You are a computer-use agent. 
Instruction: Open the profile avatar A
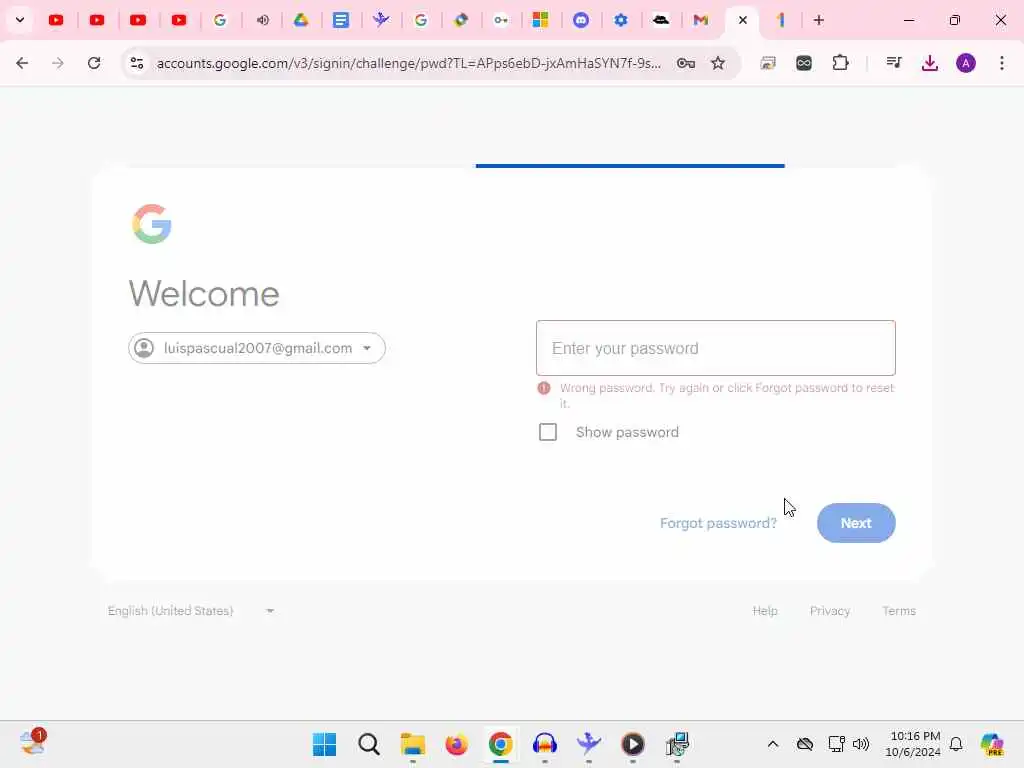966,63
